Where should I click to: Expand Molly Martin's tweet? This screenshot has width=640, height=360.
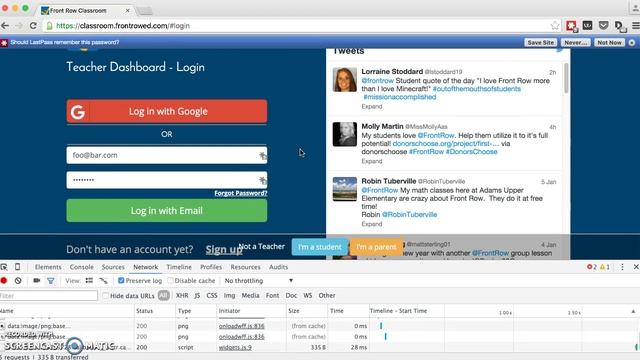pyautogui.click(x=371, y=161)
